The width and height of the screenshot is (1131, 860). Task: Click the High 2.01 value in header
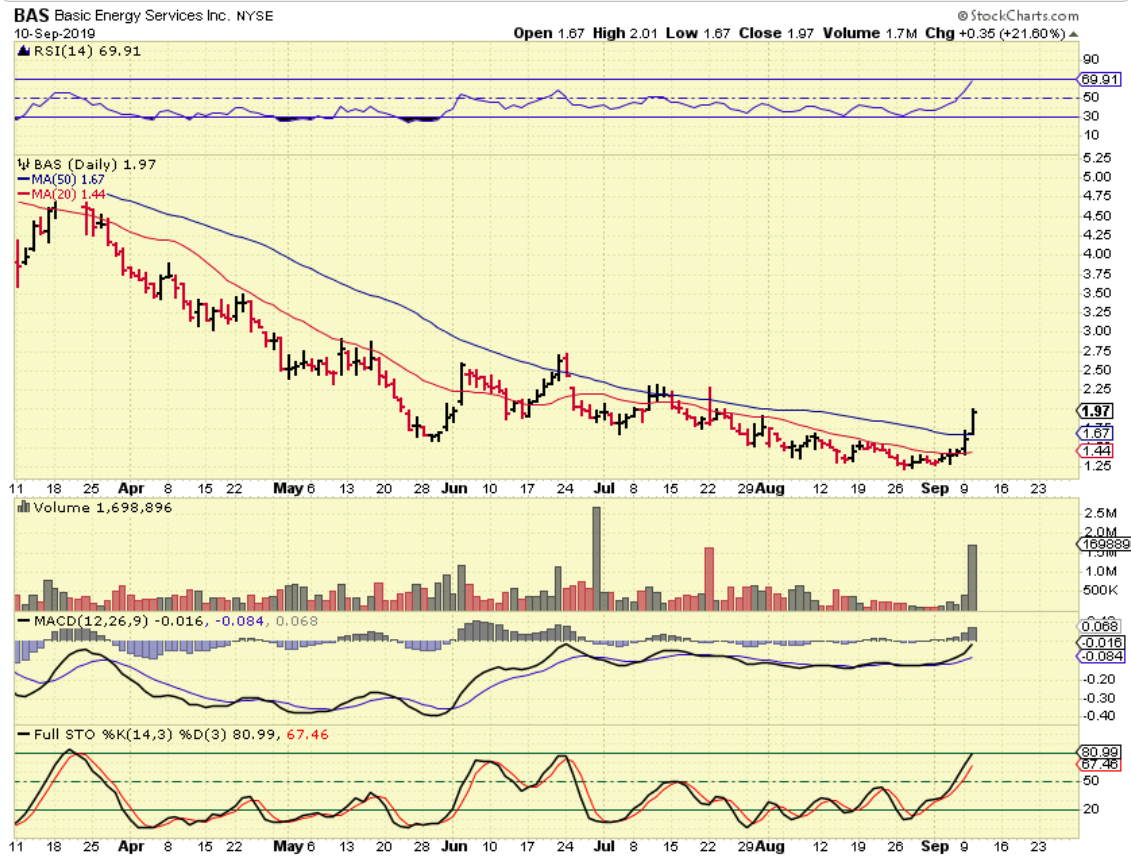click(x=625, y=33)
